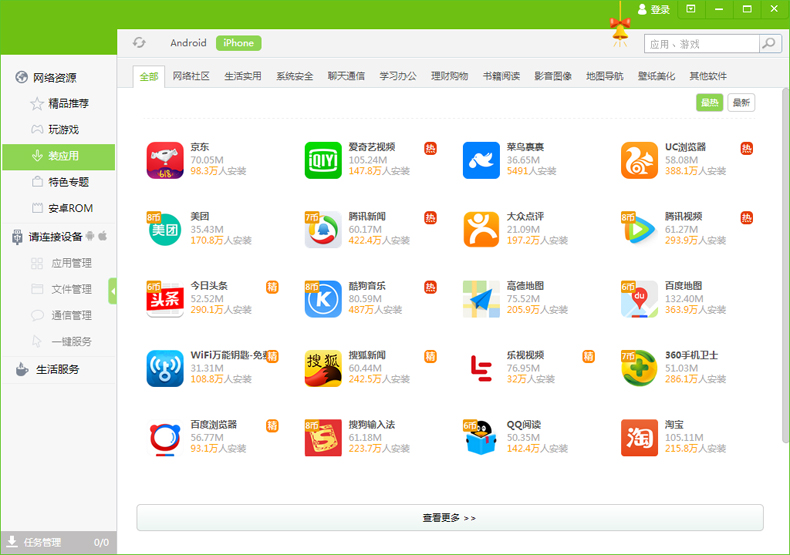This screenshot has width=790, height=555.
Task: Open the 影音图像 category tab
Action: 553,76
